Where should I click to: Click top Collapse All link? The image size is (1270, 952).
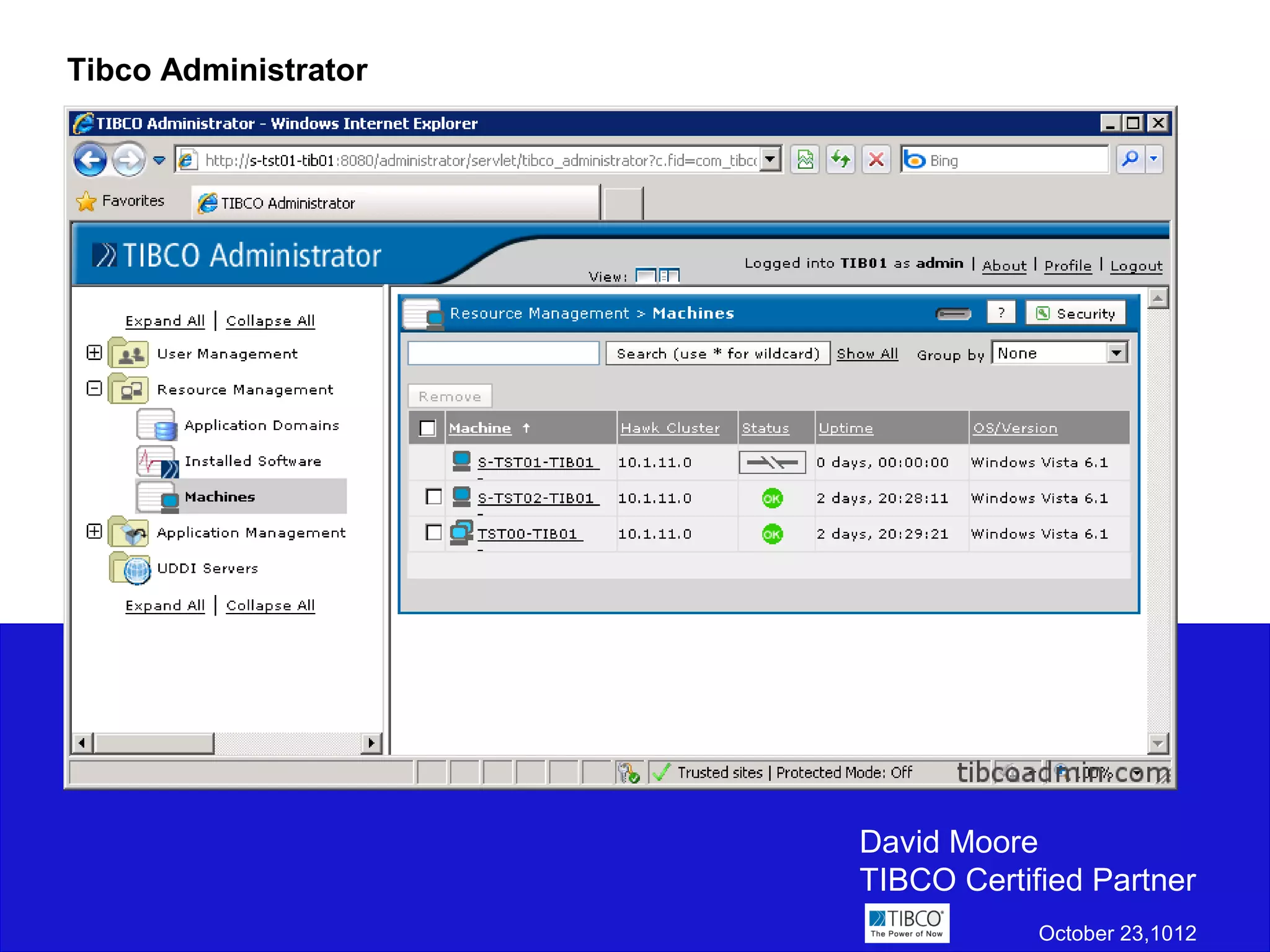pyautogui.click(x=270, y=321)
